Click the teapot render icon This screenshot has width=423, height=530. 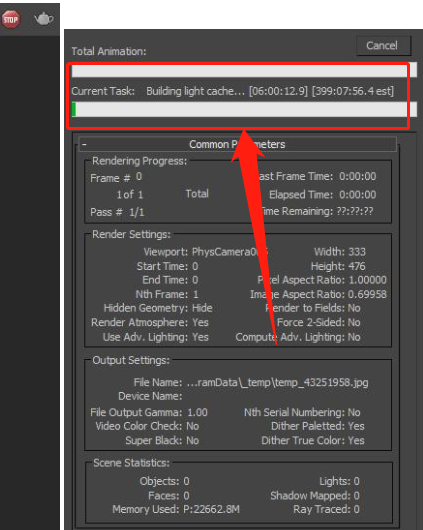pos(44,19)
